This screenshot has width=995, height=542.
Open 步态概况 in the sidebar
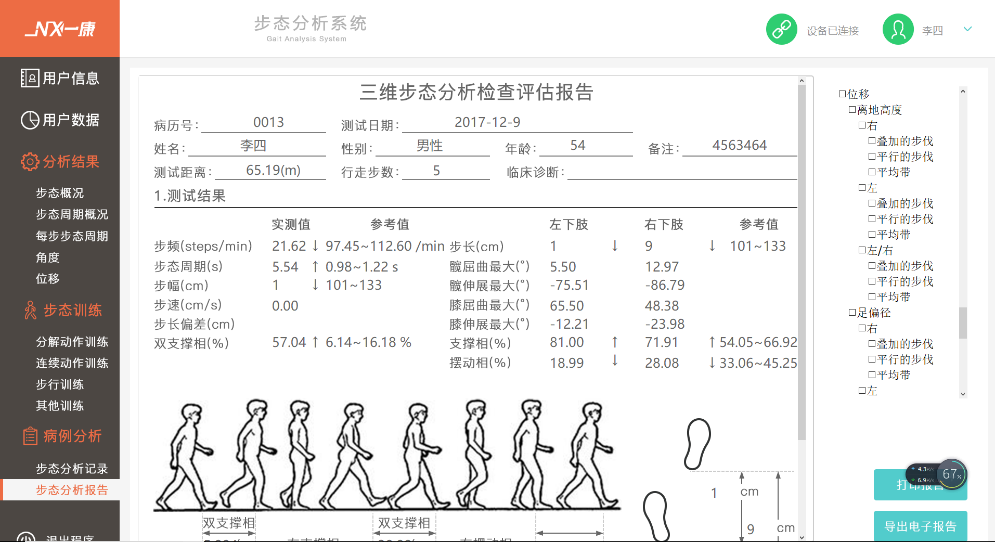point(60,193)
